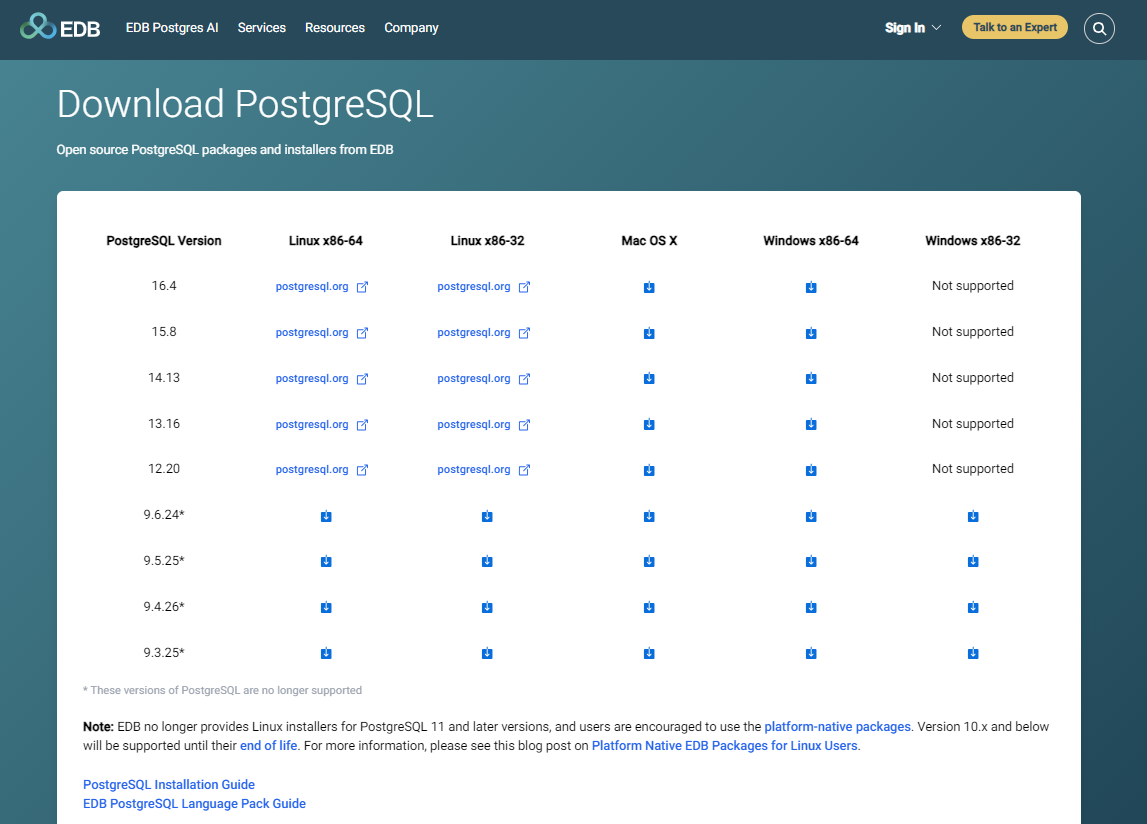
Task: Click the Download PostgreSQL page heading
Action: 245,104
